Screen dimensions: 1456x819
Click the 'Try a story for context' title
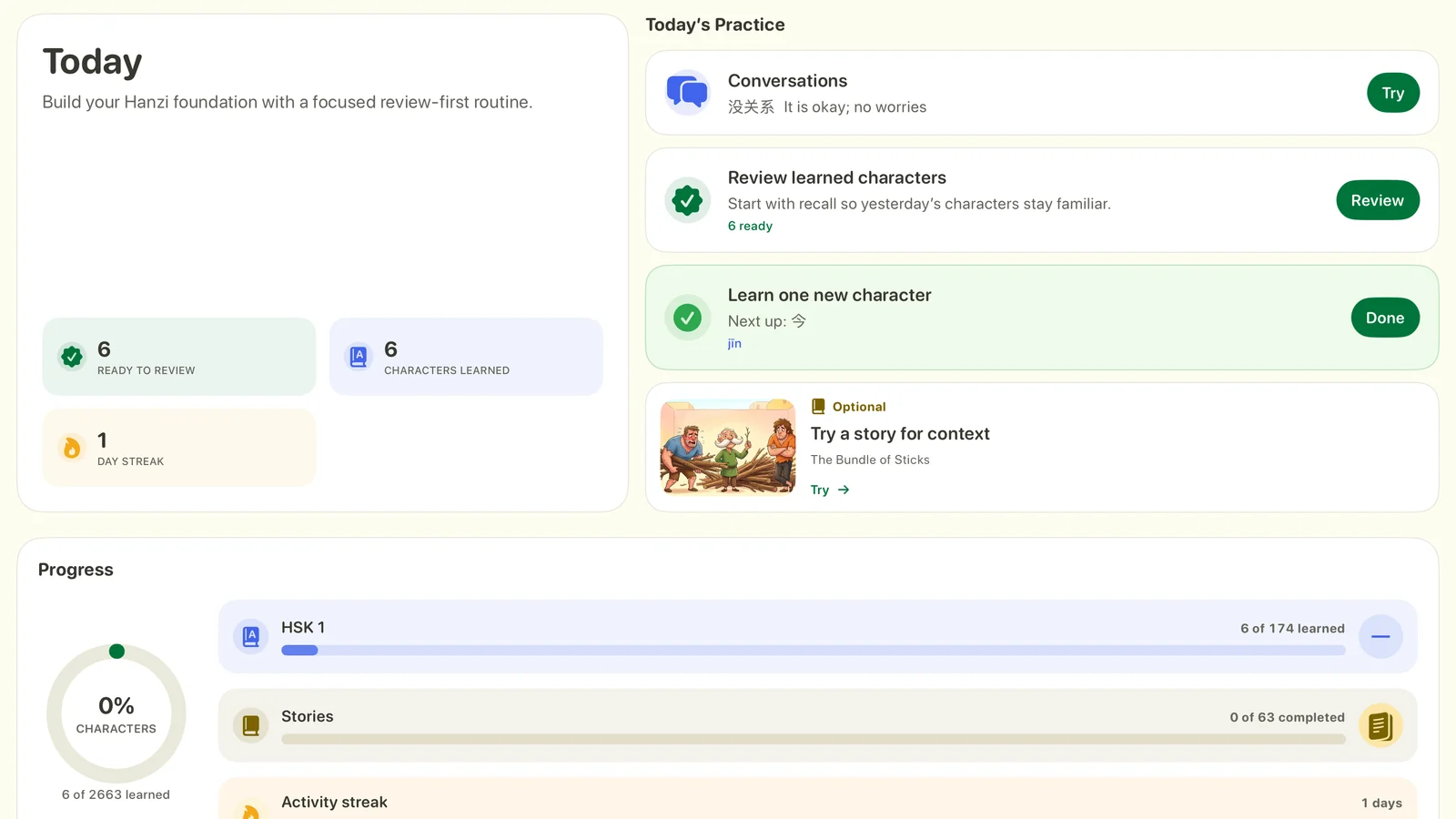pyautogui.click(x=900, y=434)
